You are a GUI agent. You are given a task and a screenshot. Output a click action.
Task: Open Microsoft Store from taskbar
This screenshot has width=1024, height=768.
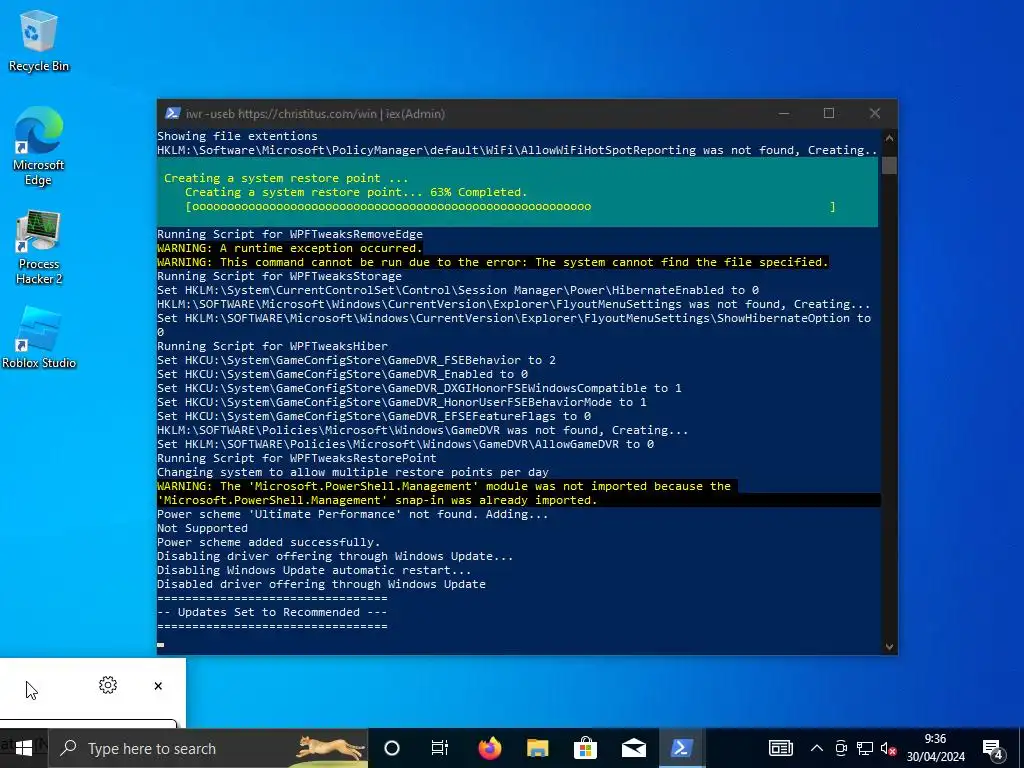[x=585, y=748]
